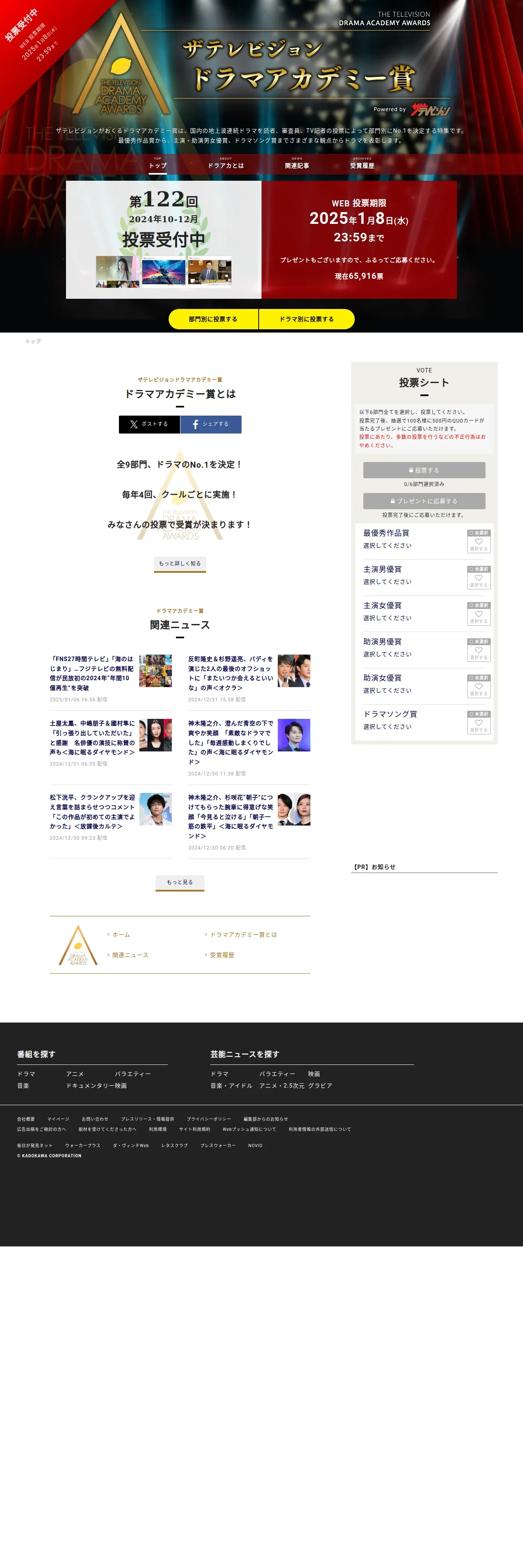
Task: Click the 松下洸平 article thumbnail
Action: (155, 809)
